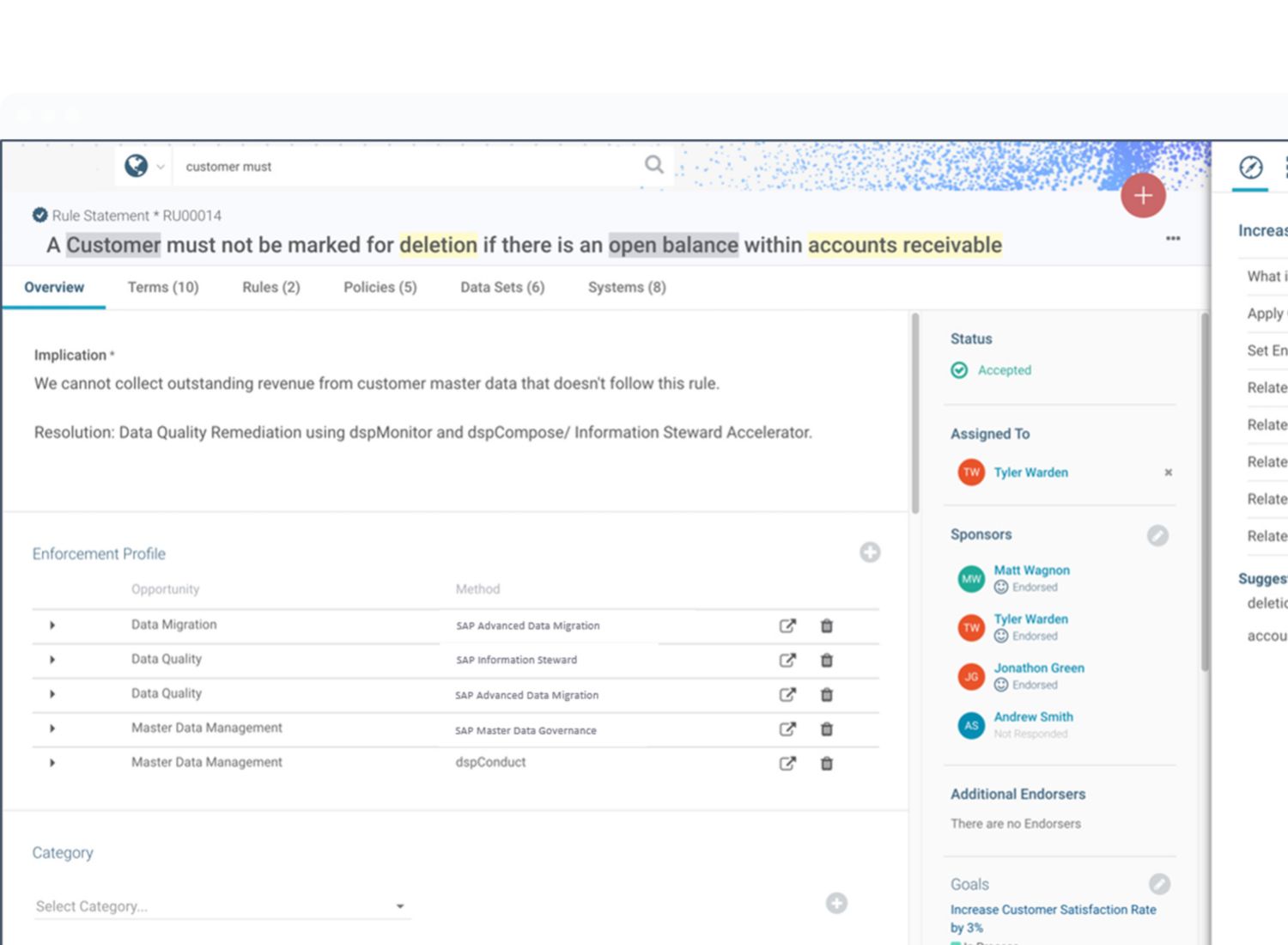The image size is (1288, 945).
Task: Open Data Migration row in external view
Action: (787, 626)
